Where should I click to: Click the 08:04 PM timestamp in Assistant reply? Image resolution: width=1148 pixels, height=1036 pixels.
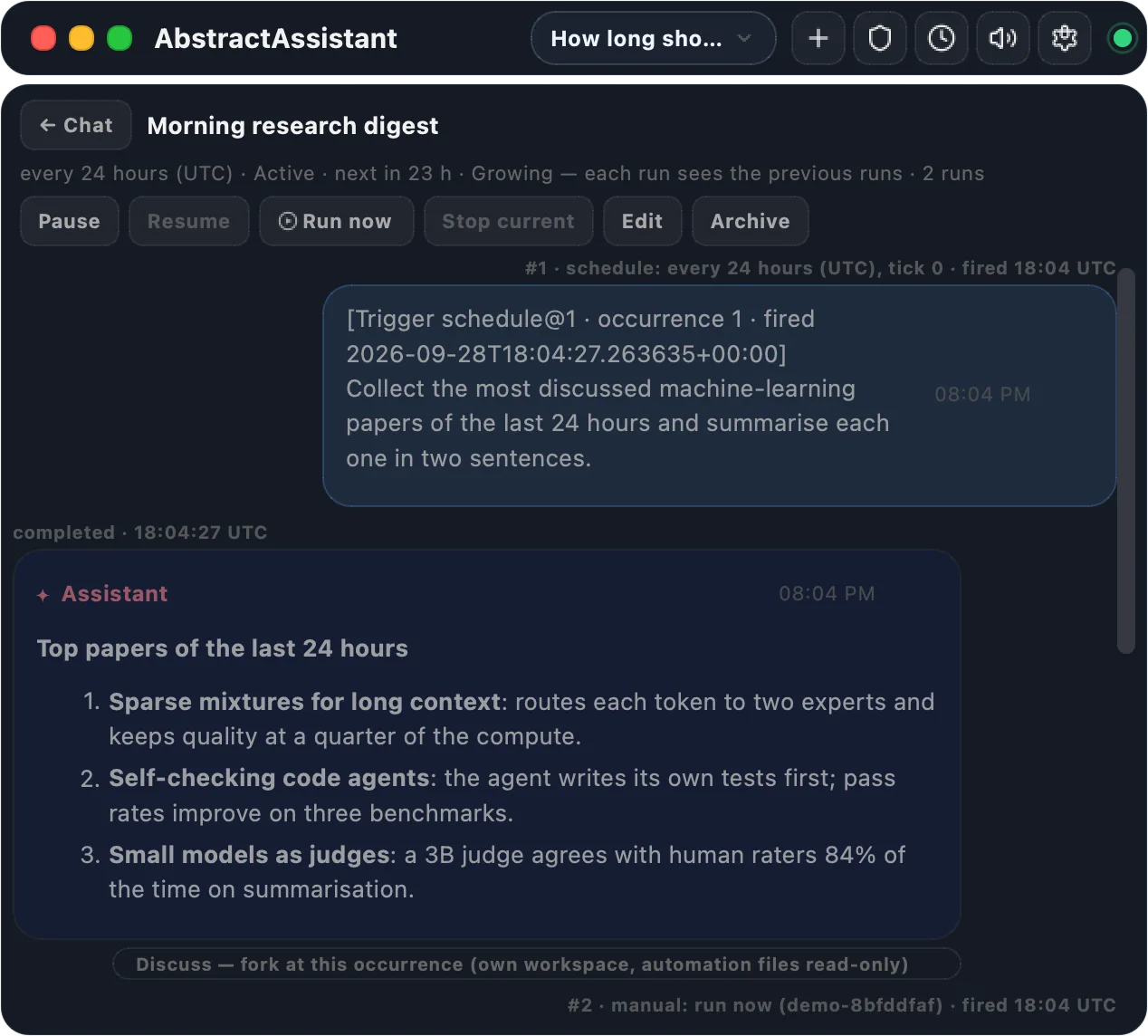click(827, 594)
